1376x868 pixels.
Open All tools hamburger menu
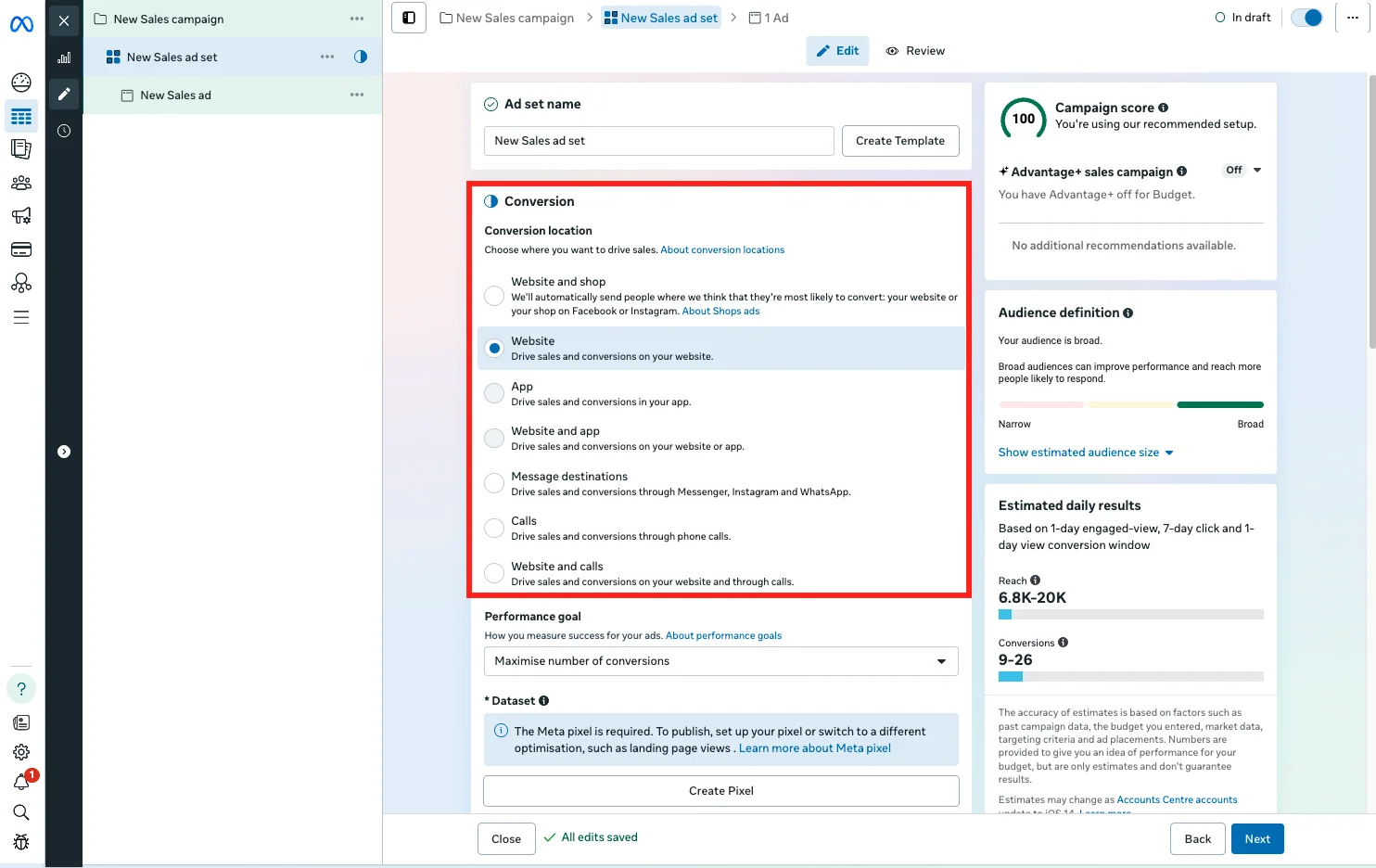coord(21,317)
